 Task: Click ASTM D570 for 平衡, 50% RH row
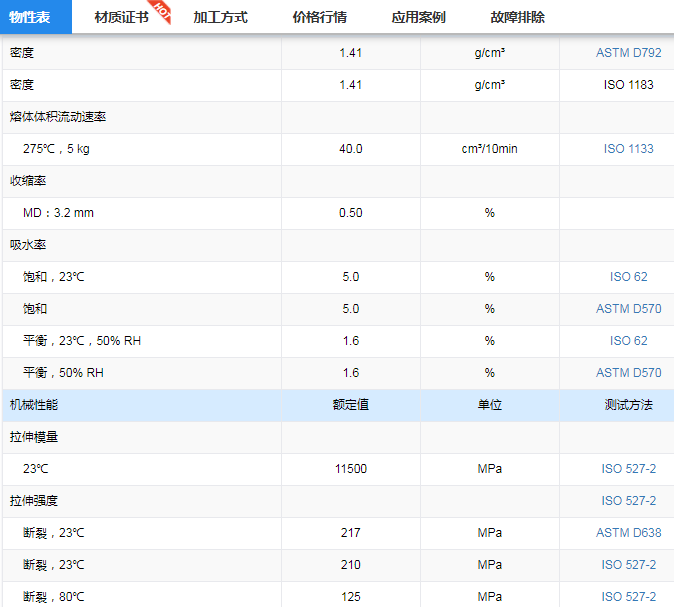[x=628, y=373]
